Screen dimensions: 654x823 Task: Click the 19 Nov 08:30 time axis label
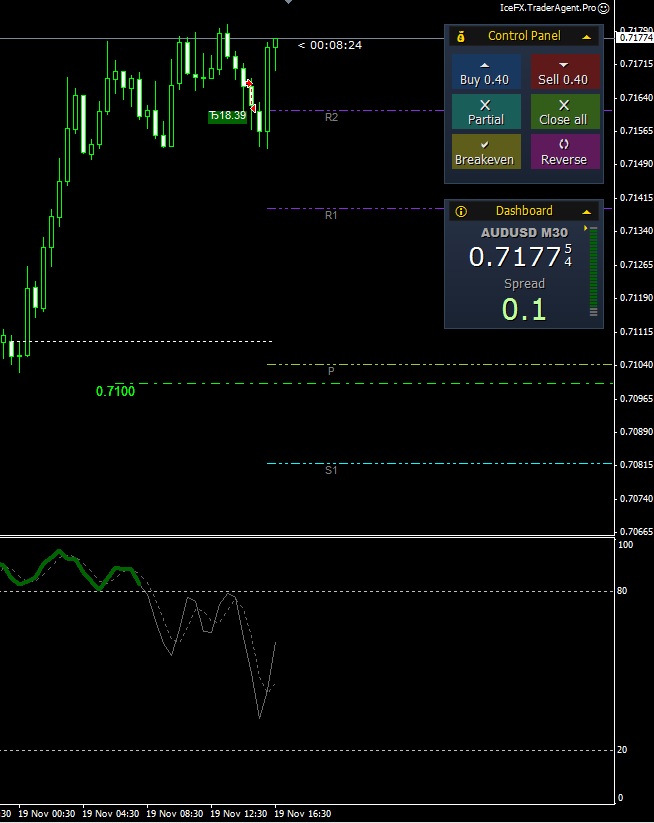(x=175, y=814)
